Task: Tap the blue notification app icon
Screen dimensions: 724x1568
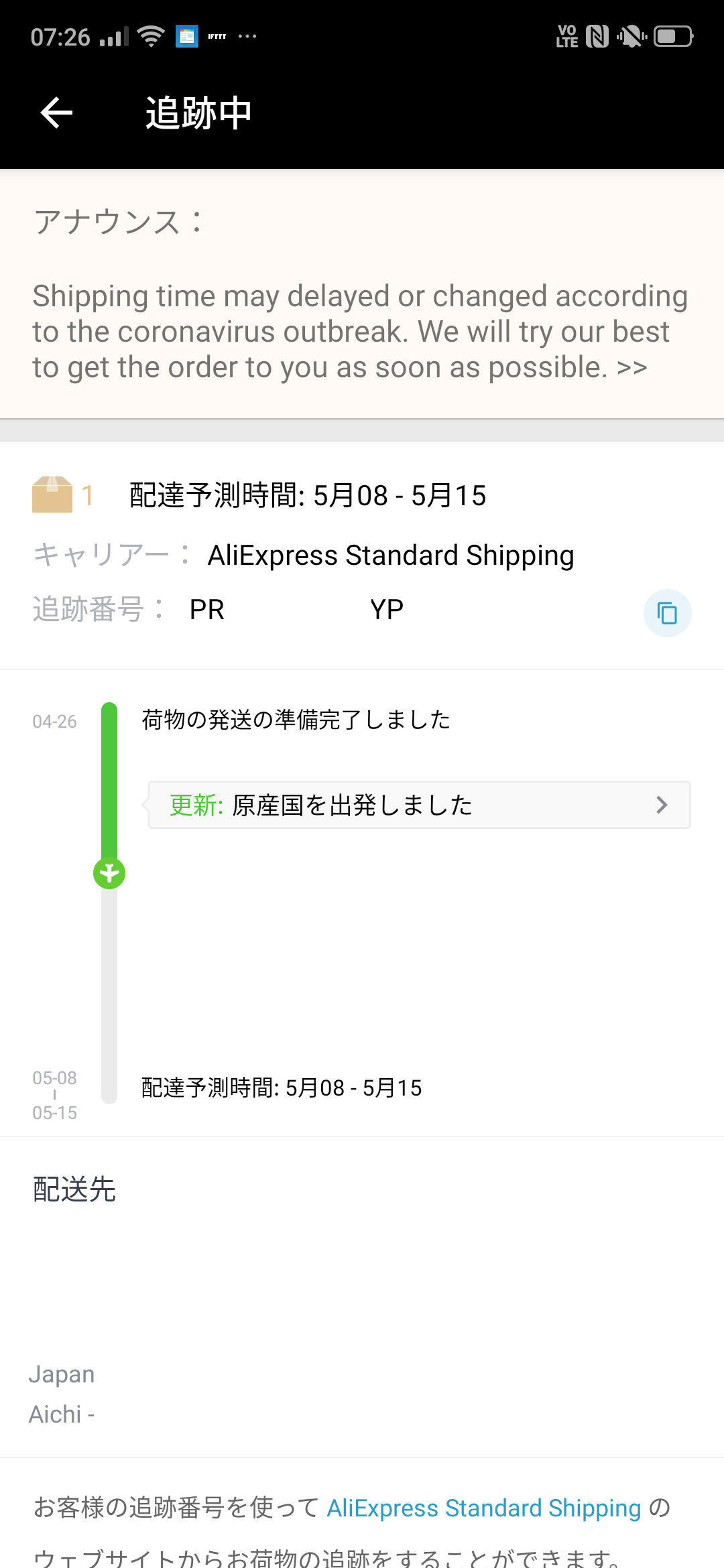Action: click(x=187, y=36)
